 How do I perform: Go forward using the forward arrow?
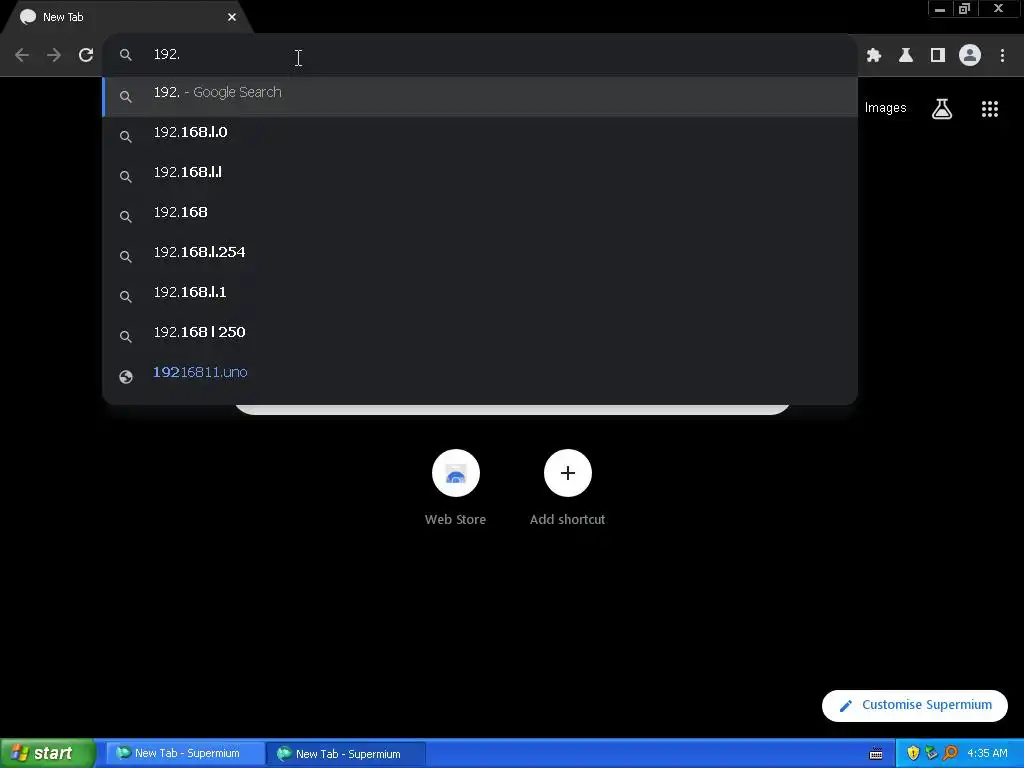54,55
